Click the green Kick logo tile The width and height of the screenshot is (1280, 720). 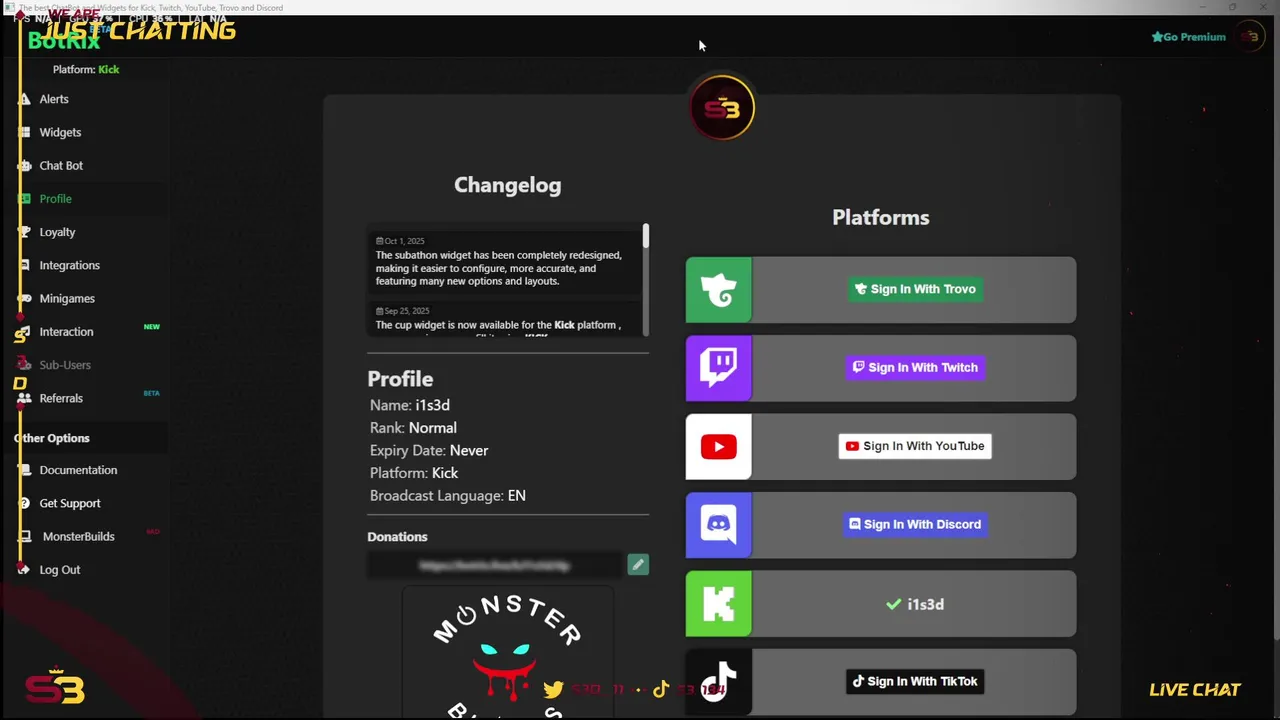[718, 604]
